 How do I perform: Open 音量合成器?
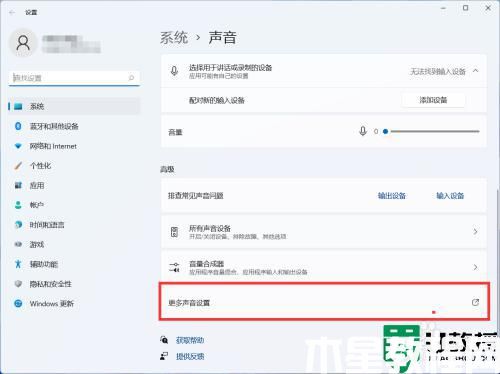click(x=324, y=267)
